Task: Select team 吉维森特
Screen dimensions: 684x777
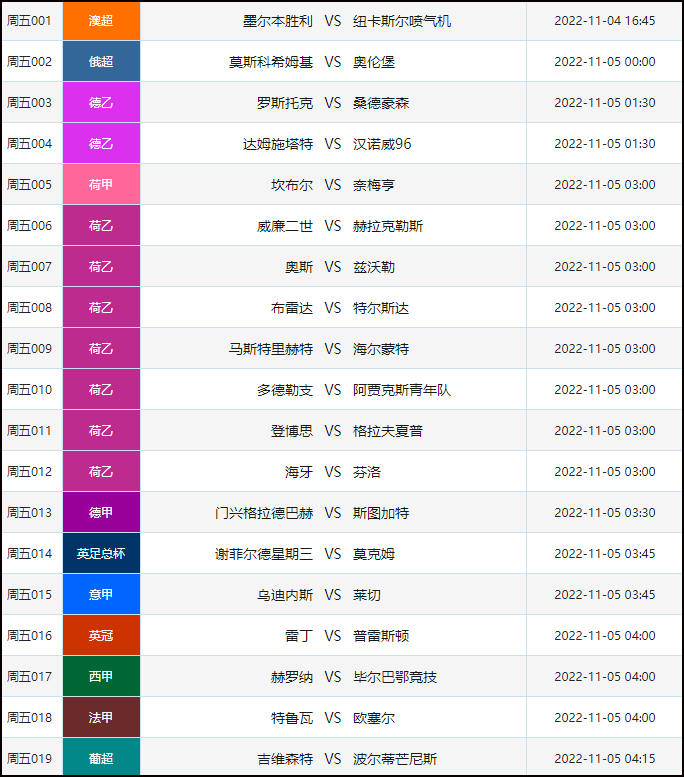Action: pos(285,759)
